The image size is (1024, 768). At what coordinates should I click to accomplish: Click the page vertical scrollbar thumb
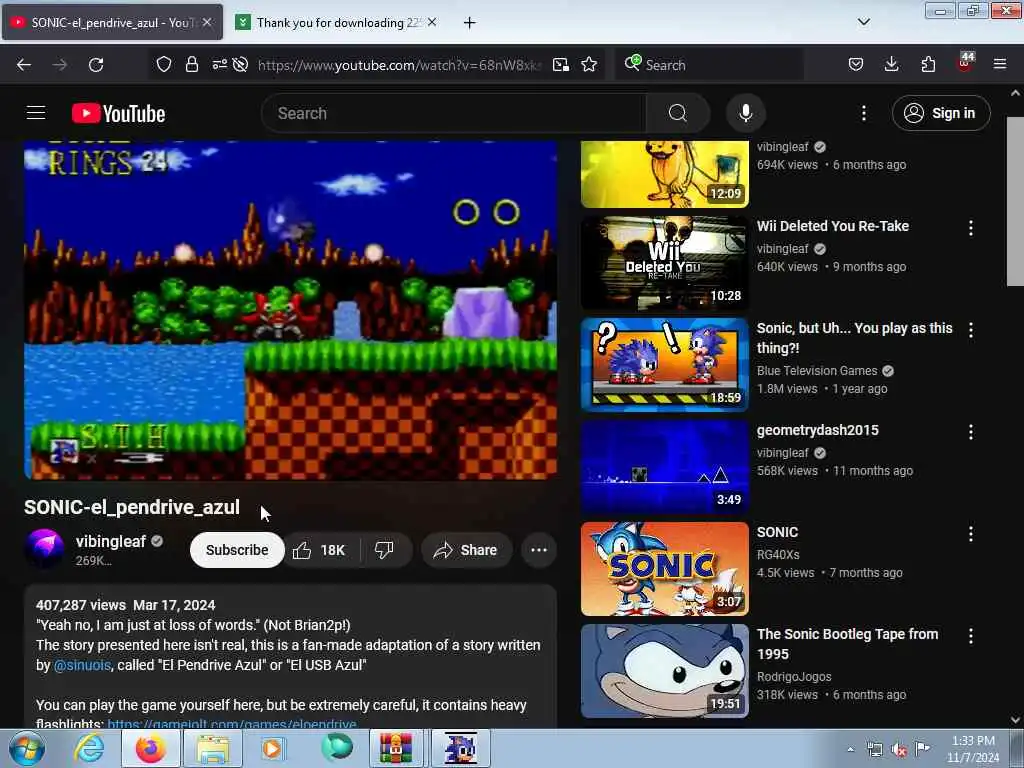pyautogui.click(x=1015, y=200)
